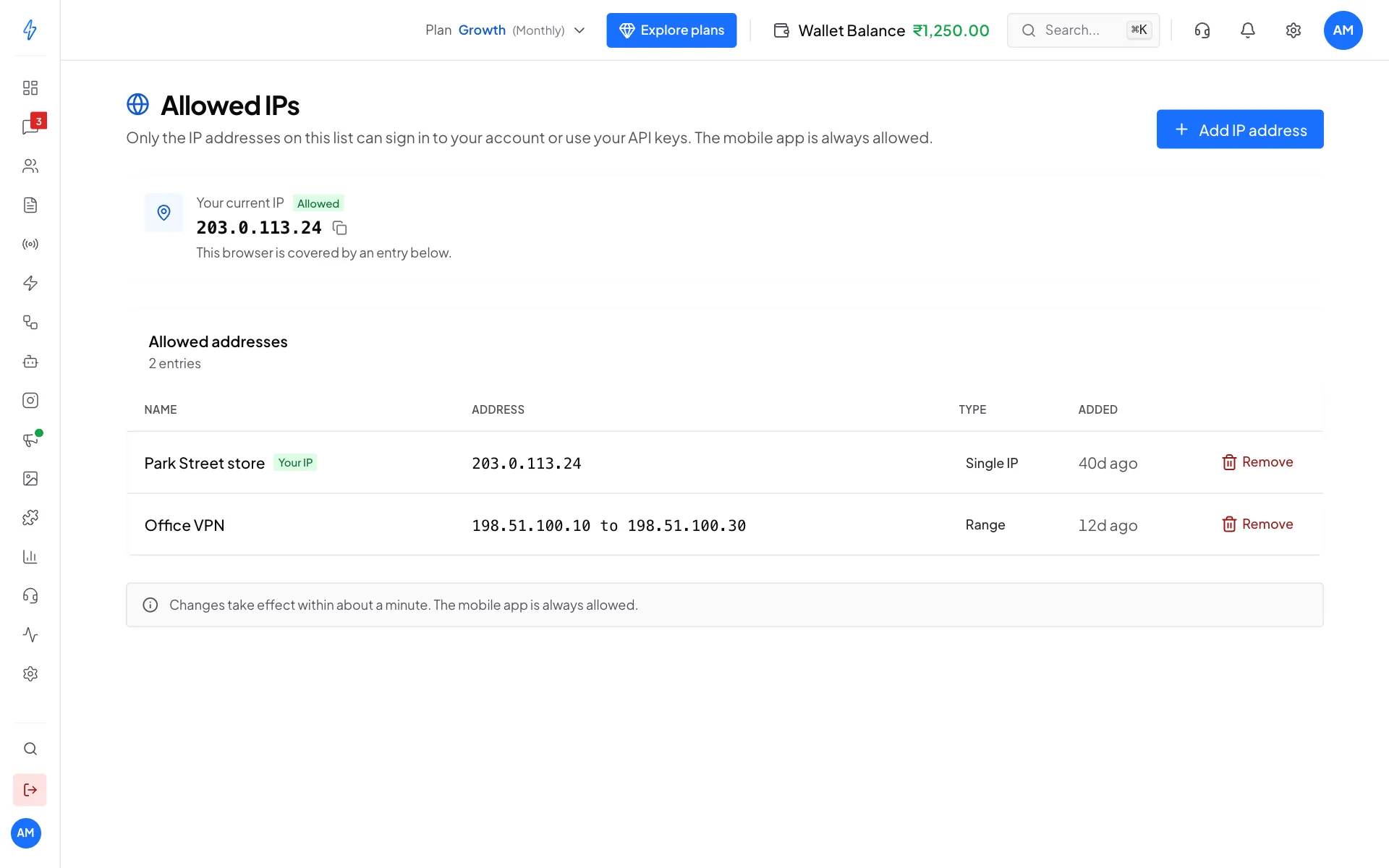This screenshot has width=1389, height=868.
Task: Open the Instagram icon in sidebar
Action: (x=30, y=401)
